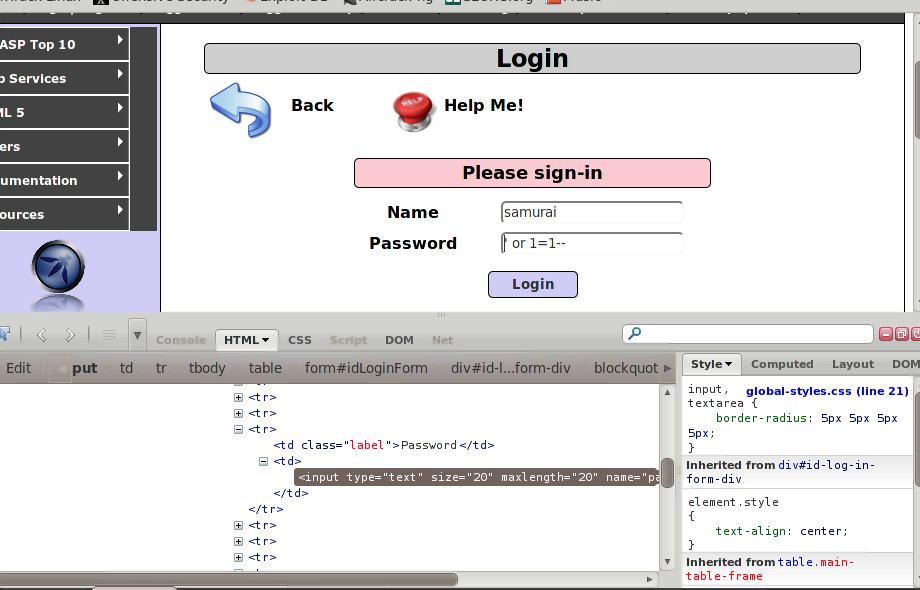This screenshot has height=590, width=920.
Task: Detach Firebug into a separate window
Action: [901, 334]
